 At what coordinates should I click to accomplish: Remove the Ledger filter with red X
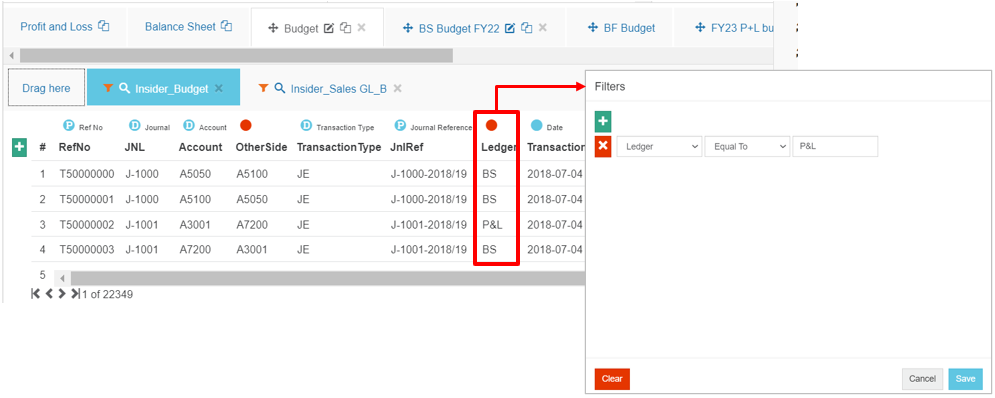pyautogui.click(x=603, y=147)
